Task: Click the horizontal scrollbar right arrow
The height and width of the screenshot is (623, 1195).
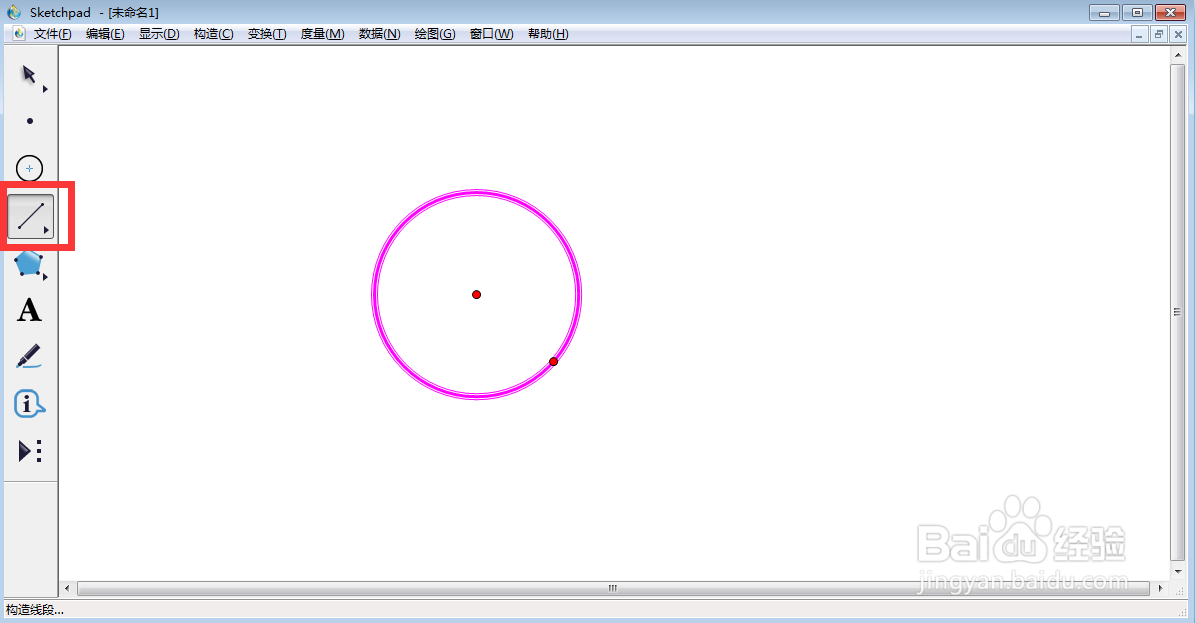Action: tap(1160, 588)
